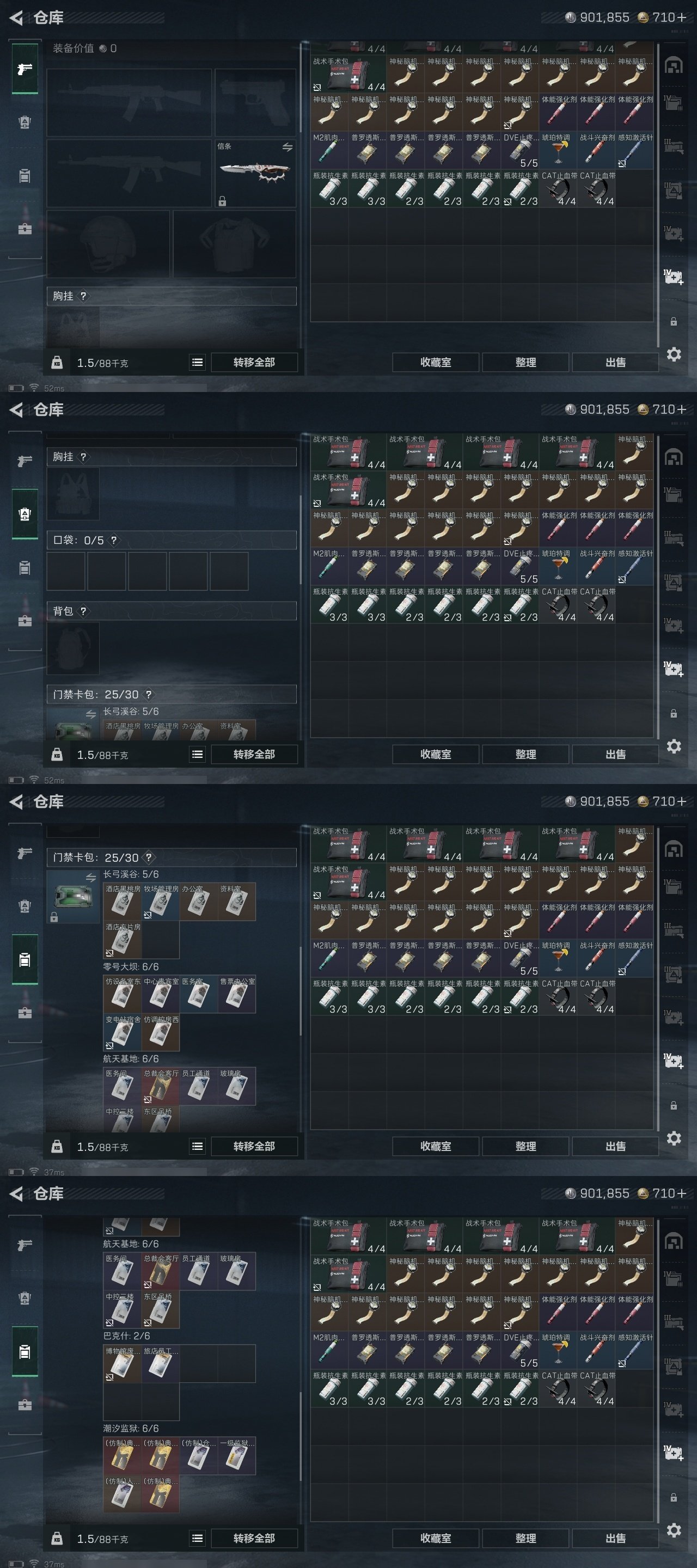Click the 潮汐监狱: 6/6 section header
This screenshot has width=697, height=1568.
[131, 1428]
